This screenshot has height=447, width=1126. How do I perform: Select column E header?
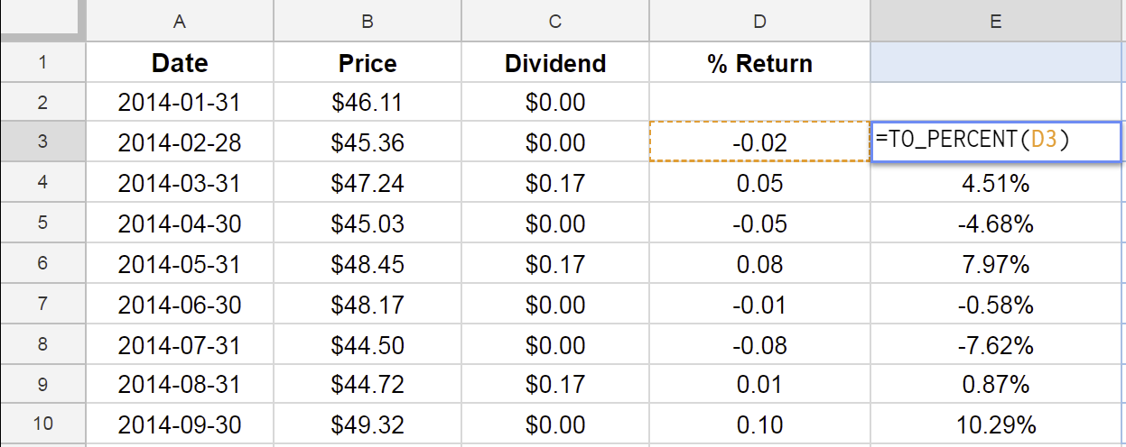(x=998, y=22)
